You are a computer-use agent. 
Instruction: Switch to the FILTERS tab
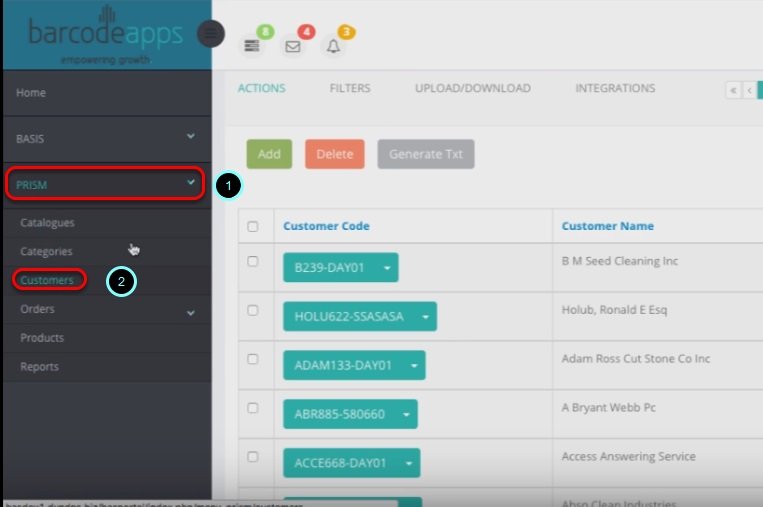pos(350,88)
